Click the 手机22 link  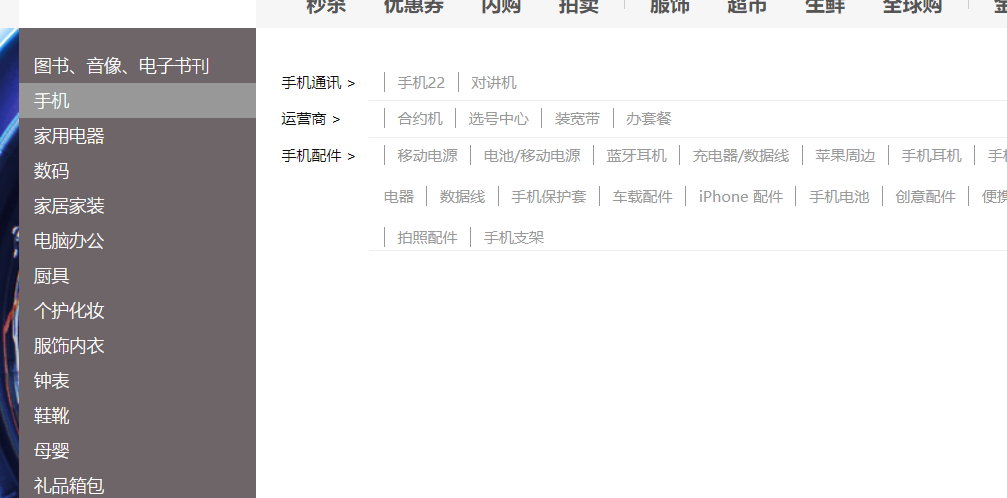421,83
